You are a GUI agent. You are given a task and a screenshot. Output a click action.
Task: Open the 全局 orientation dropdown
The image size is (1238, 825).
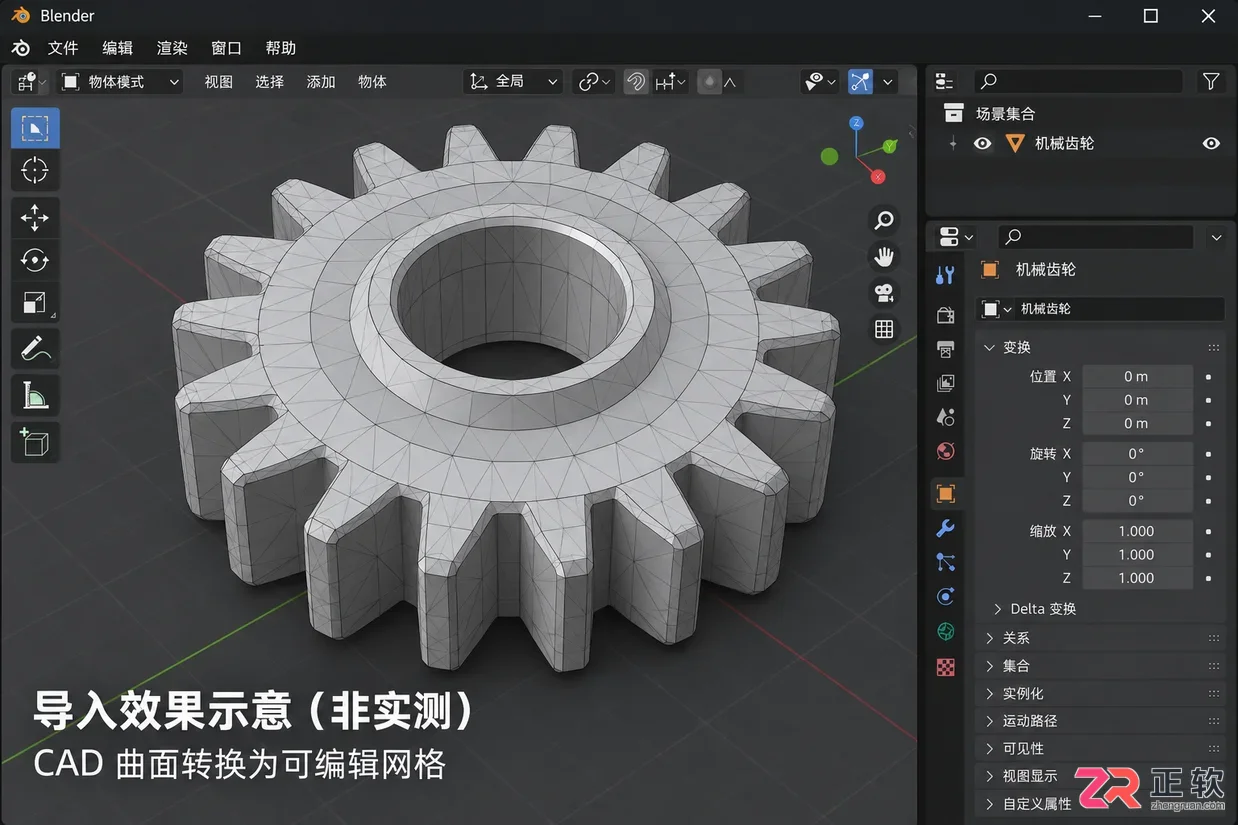tap(513, 82)
